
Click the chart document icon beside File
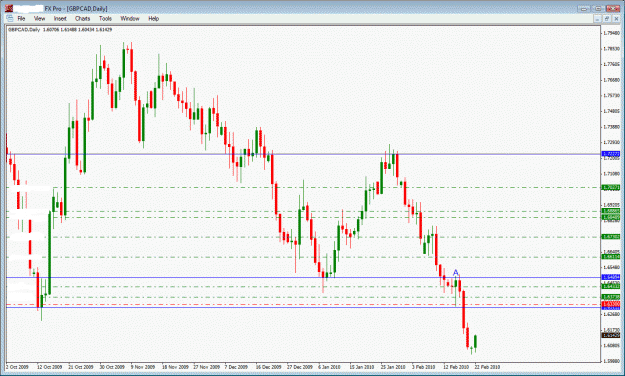coord(10,19)
